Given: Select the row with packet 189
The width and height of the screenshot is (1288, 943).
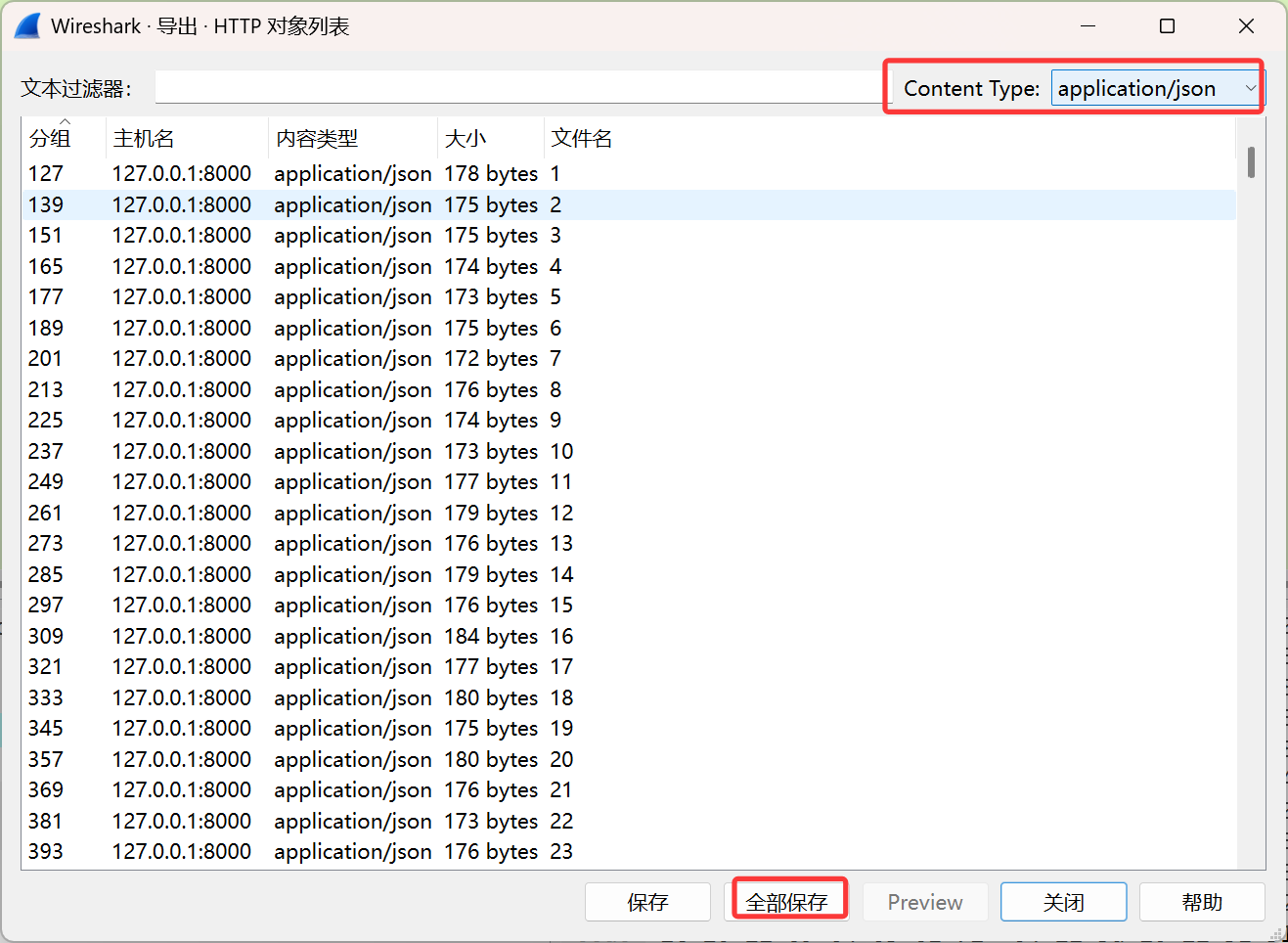Looking at the screenshot, I should click(629, 328).
